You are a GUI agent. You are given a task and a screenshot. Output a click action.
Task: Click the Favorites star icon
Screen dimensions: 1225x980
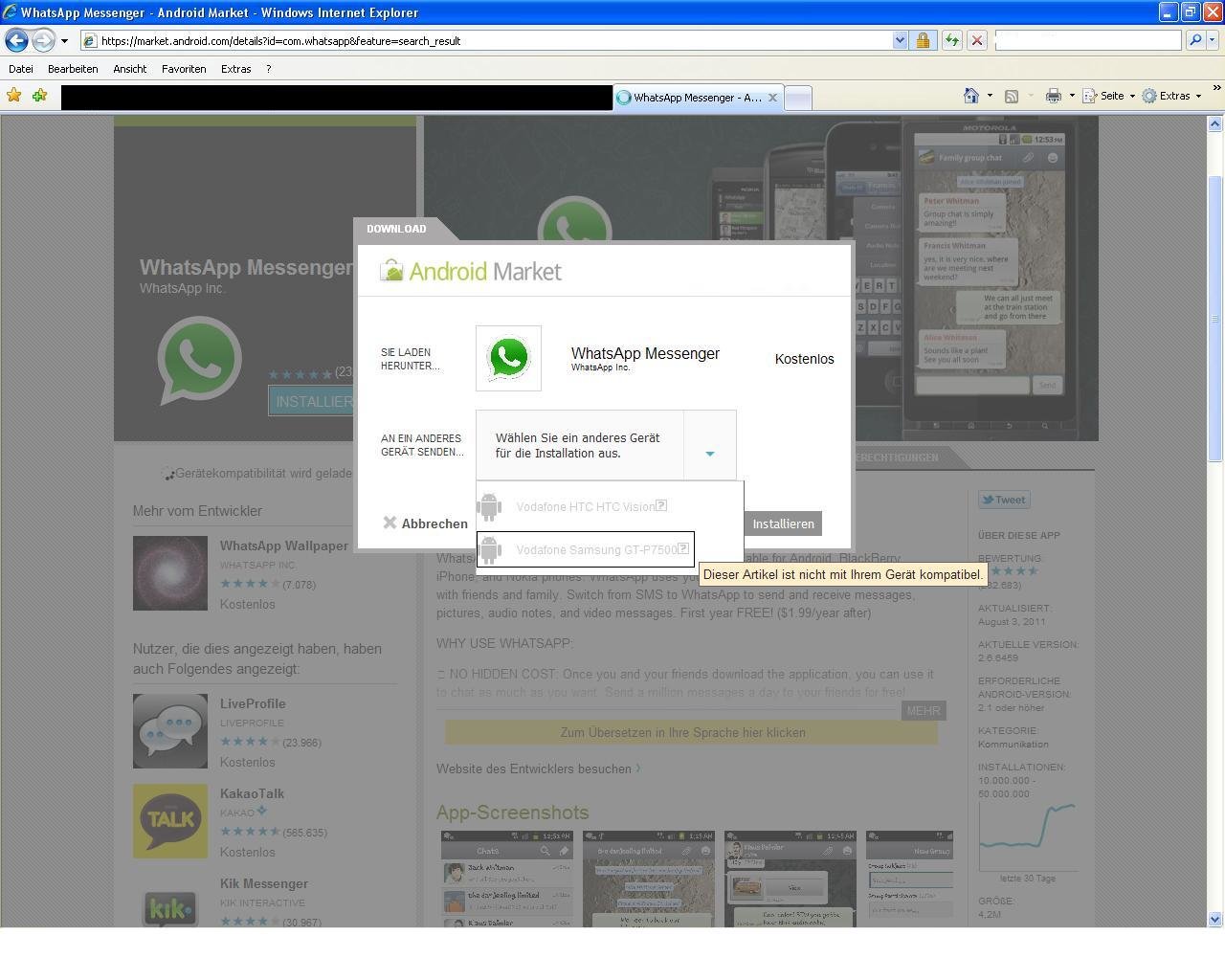pos(14,96)
